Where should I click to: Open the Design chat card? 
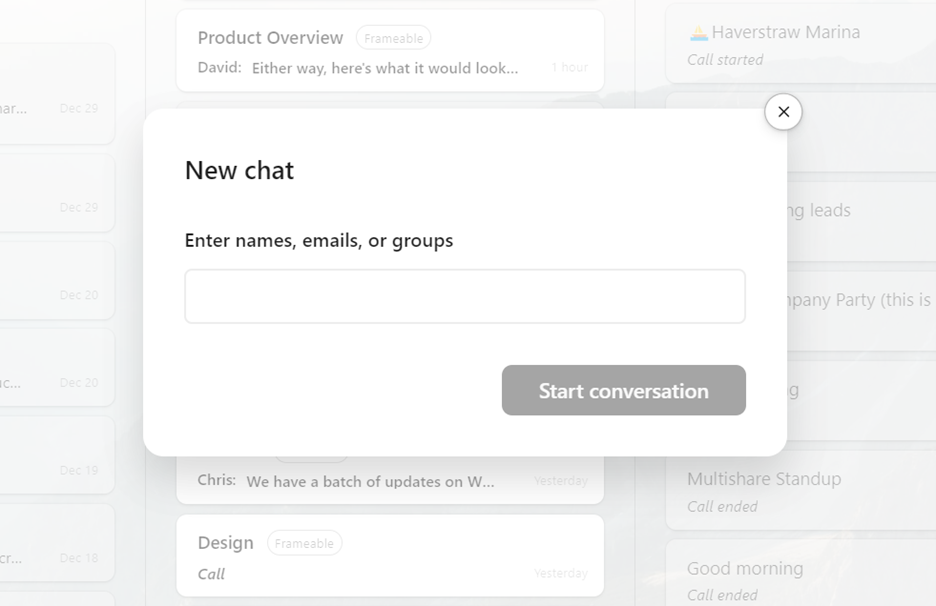[390, 556]
